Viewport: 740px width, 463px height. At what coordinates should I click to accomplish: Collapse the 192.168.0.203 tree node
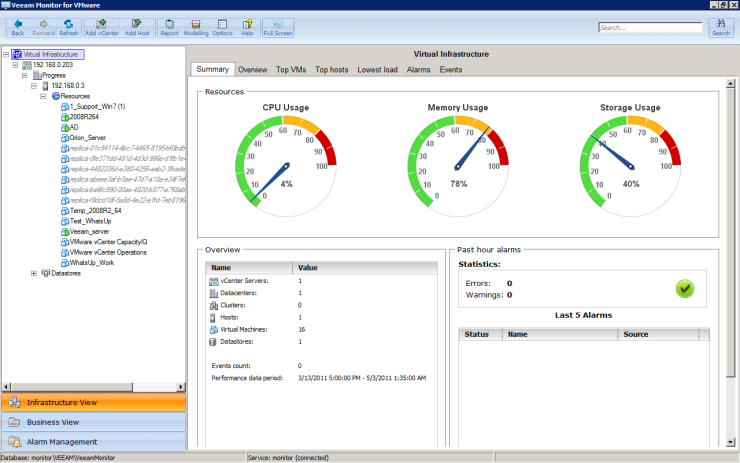16,65
